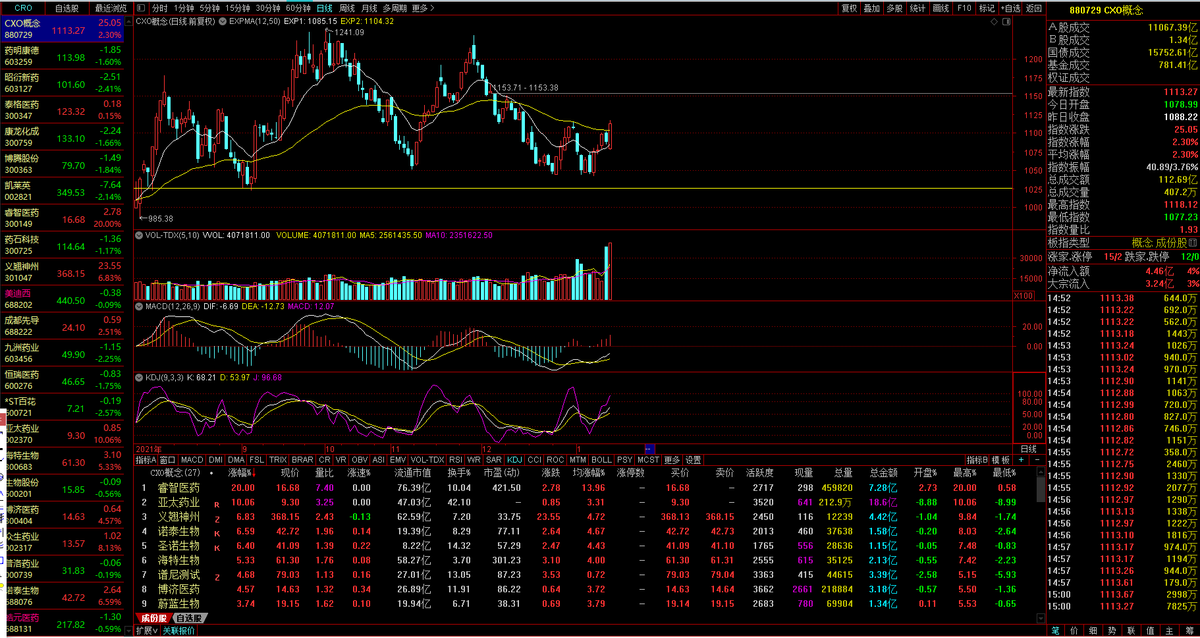Sort the list by the 涨幅% column header
Image resolution: width=1200 pixels, height=638 pixels.
[x=241, y=472]
